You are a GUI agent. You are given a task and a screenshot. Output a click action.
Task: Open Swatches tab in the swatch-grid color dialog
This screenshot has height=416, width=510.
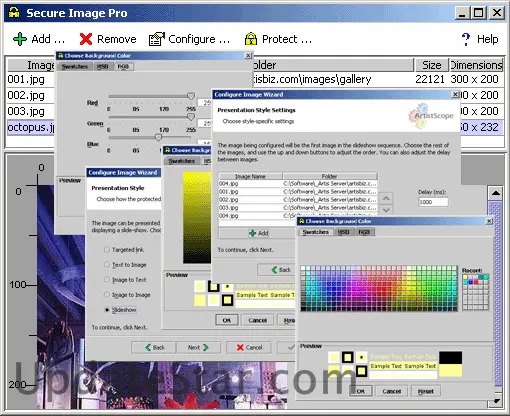(315, 232)
